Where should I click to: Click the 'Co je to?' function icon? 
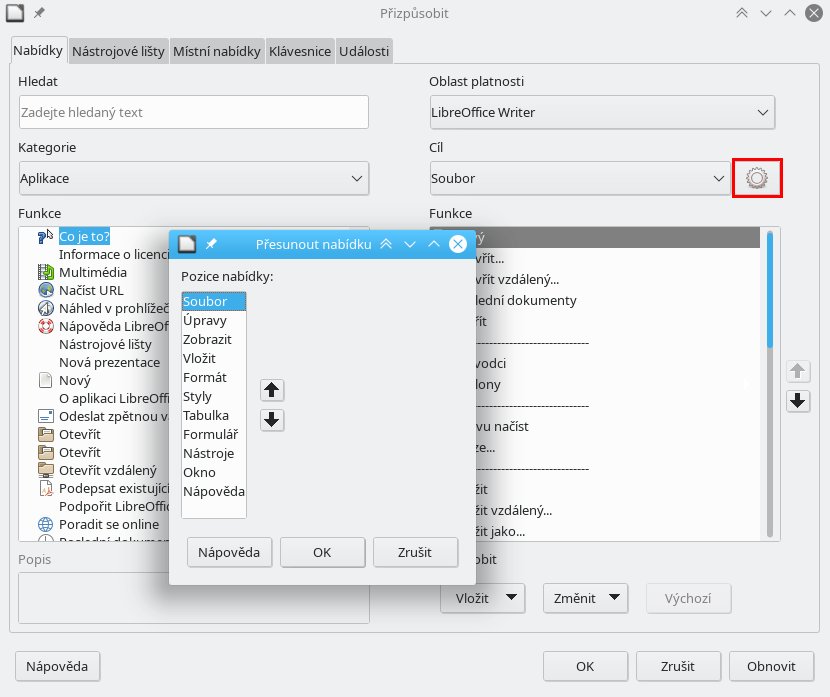[46, 236]
